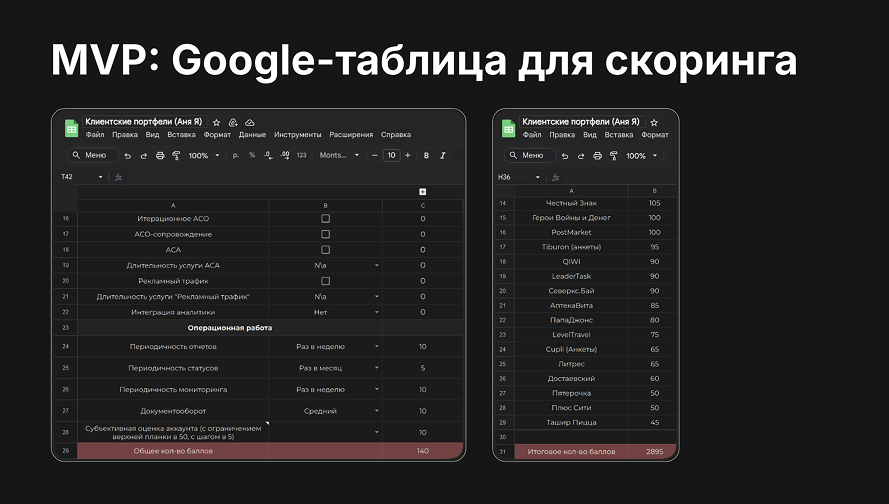Star the right spreadsheet document

pos(654,122)
